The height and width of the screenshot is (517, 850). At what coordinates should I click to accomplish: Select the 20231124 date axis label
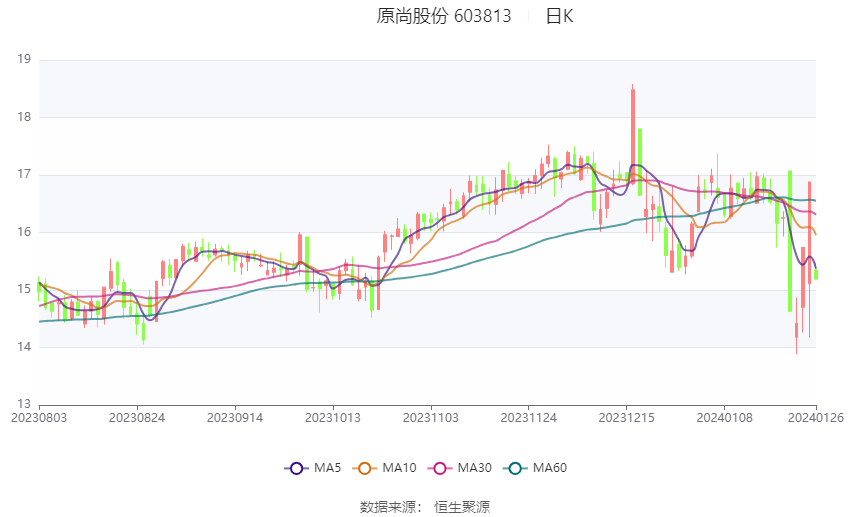tap(529, 418)
